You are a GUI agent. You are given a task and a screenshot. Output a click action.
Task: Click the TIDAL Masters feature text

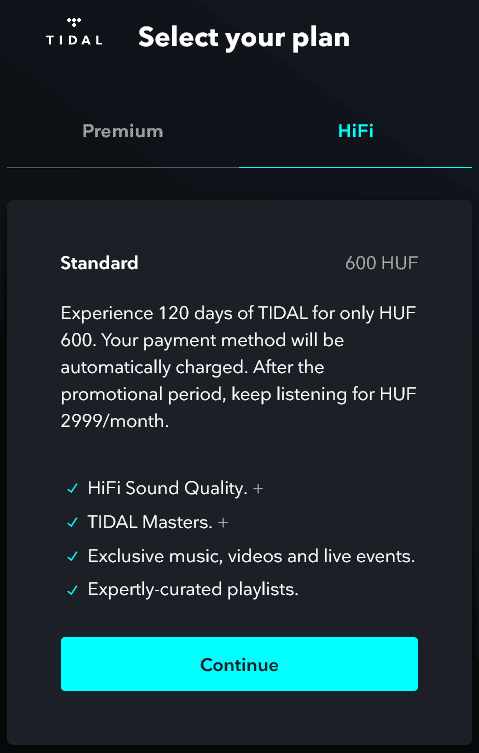click(x=150, y=522)
